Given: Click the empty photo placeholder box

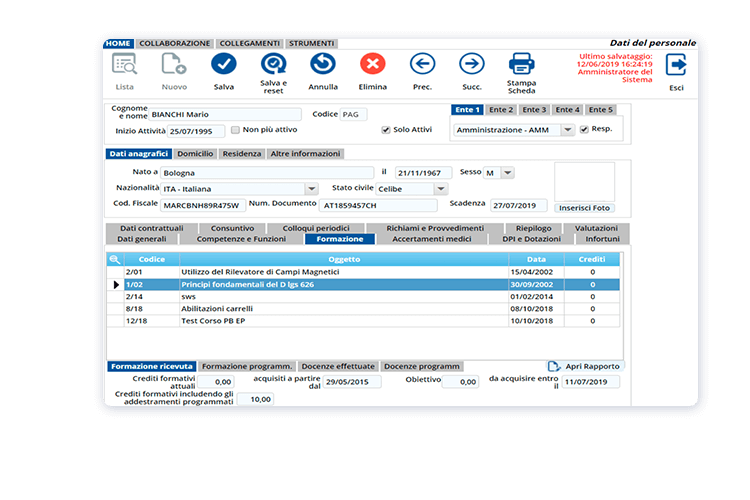Looking at the screenshot, I should (585, 182).
